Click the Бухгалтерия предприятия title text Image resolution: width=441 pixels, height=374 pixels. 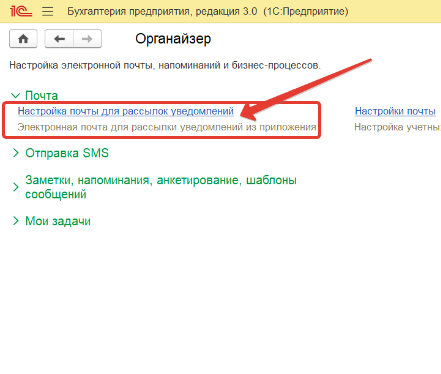[x=208, y=11]
